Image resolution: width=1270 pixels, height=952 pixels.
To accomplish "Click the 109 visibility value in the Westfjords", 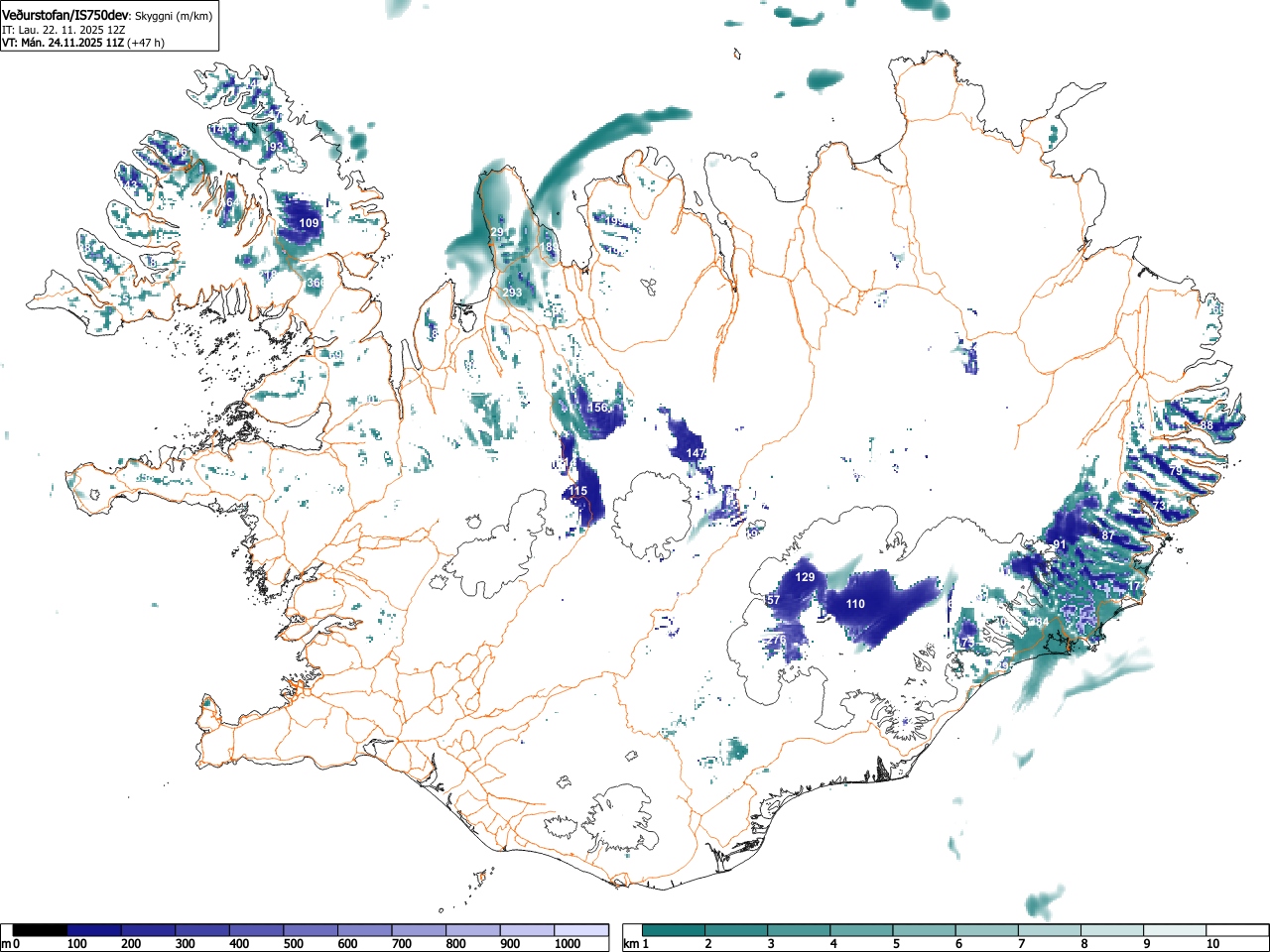I will coord(310,224).
